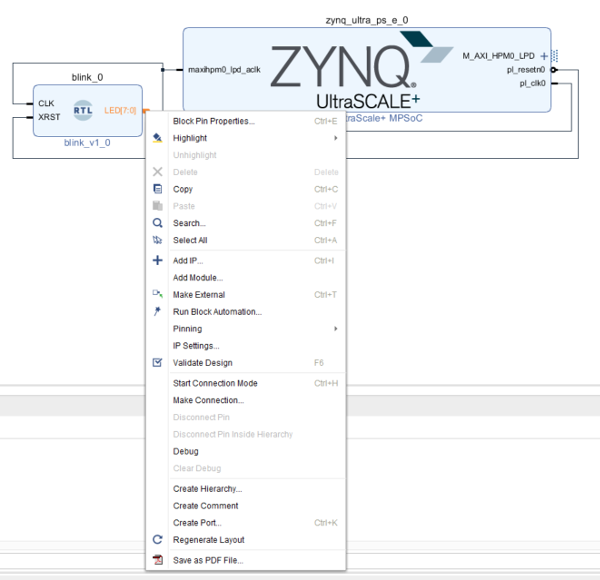Click the Save as PDF File icon
Viewport: 600px width, 580px height.
(x=157, y=560)
